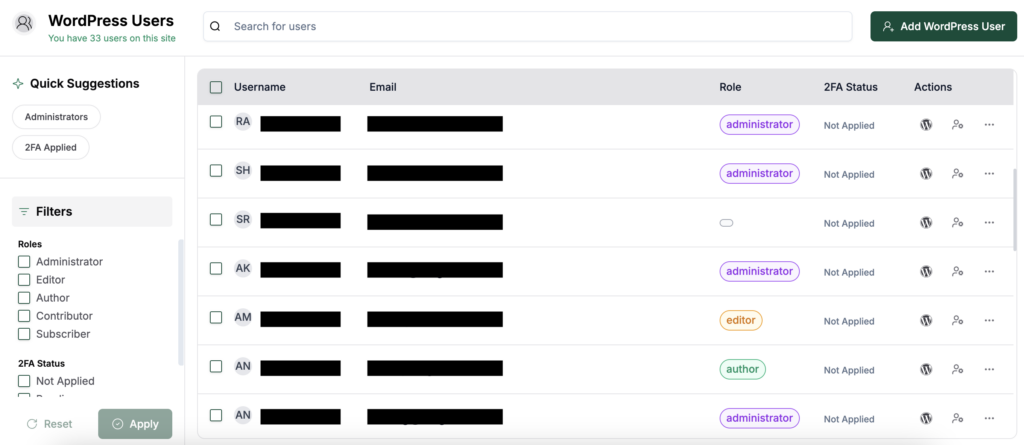
Task: Open WordPress login icon for SH user
Action: tap(926, 173)
